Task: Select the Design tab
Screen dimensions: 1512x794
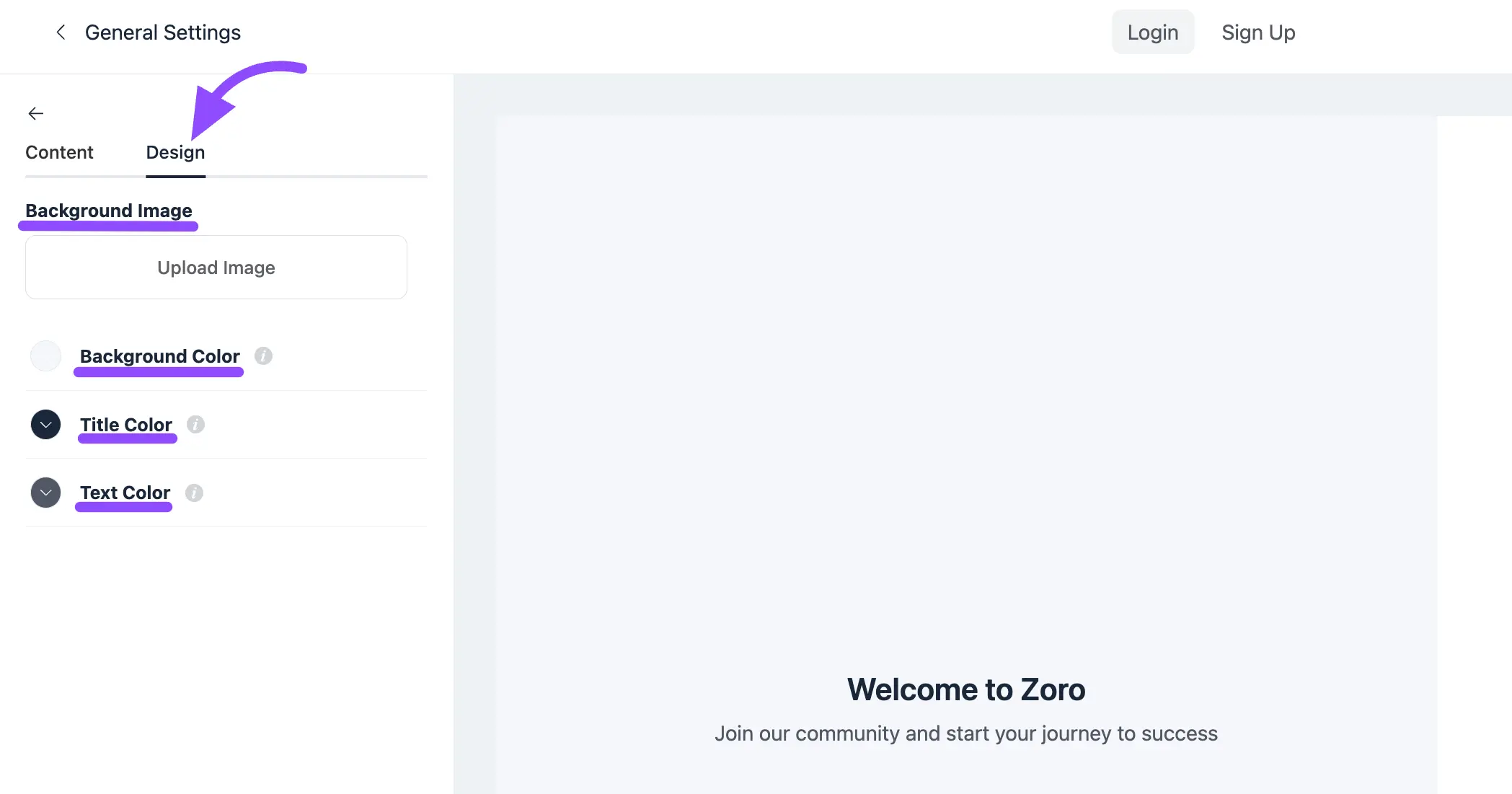Action: click(175, 152)
